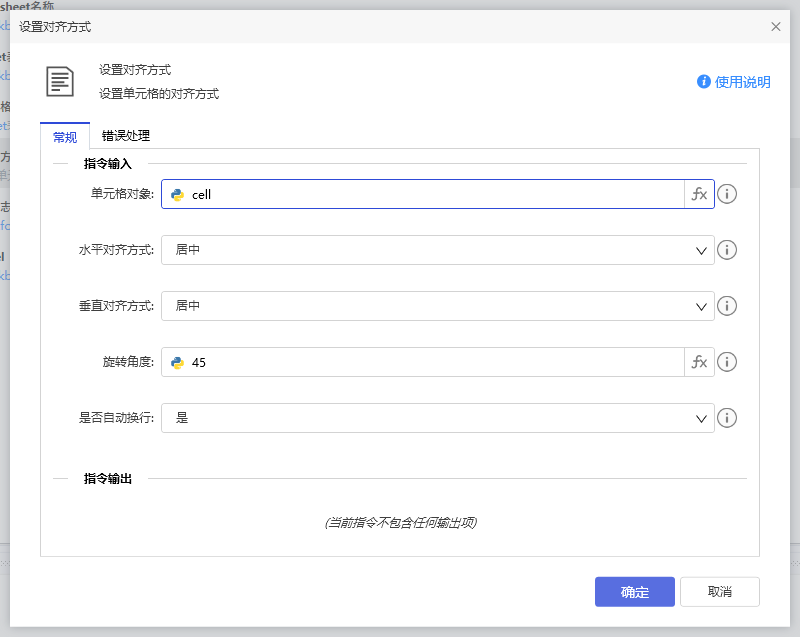This screenshot has width=800, height=637.
Task: Open the 水平对齐方式 dropdown
Action: (x=437, y=250)
